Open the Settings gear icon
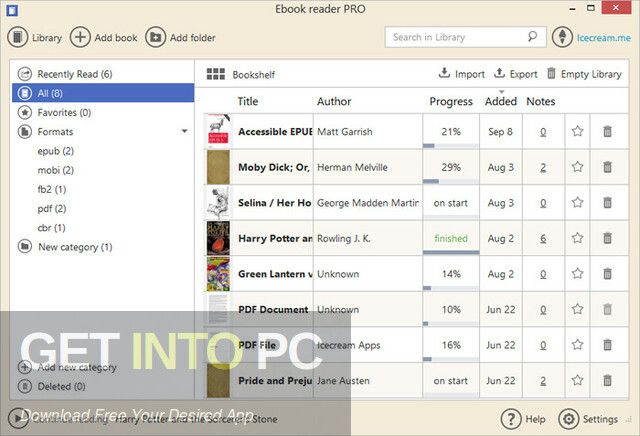Image resolution: width=640 pixels, height=436 pixels. coord(569,419)
